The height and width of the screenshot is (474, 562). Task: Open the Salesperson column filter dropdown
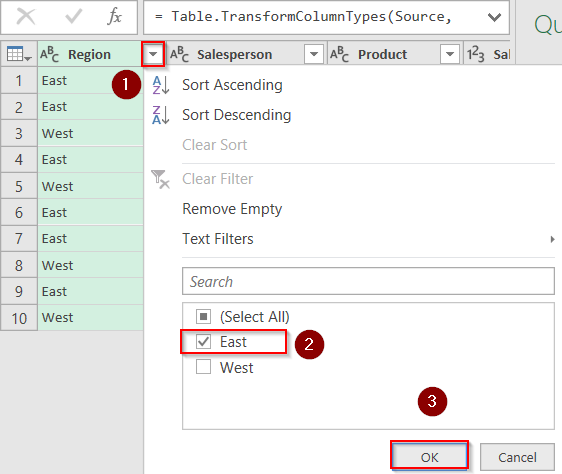[x=314, y=54]
